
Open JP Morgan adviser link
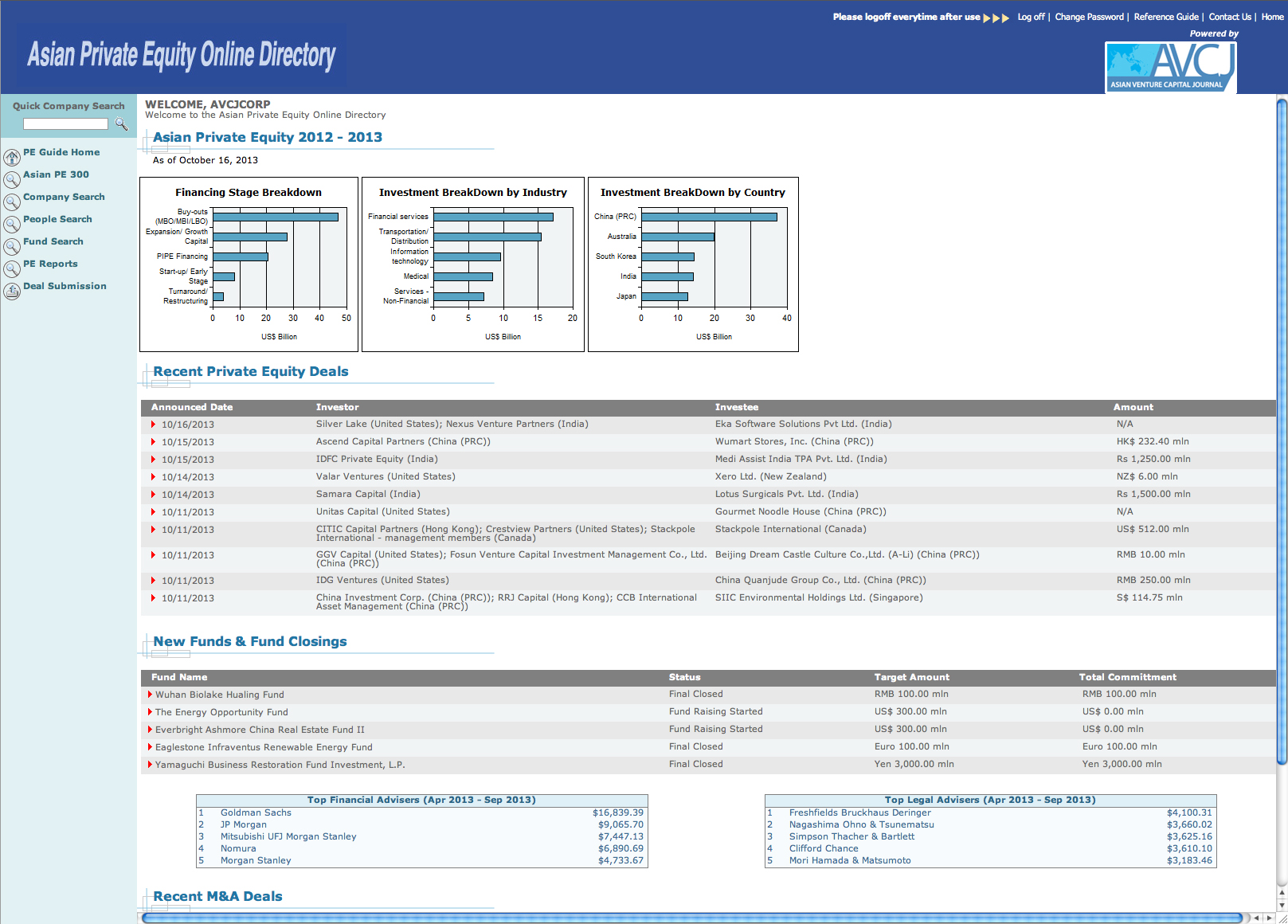click(244, 825)
